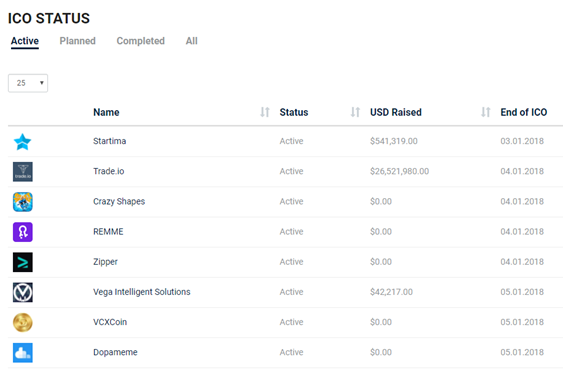Viewport: 563px width, 370px height.
Task: Open the 25 rows-per-page dropdown
Action: (28, 83)
